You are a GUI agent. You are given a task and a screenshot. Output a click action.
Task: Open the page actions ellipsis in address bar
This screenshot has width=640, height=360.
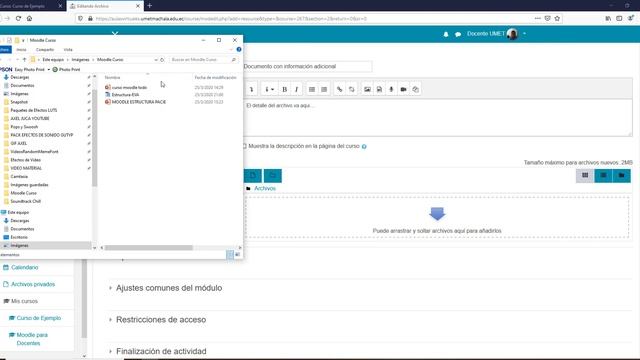538,18
